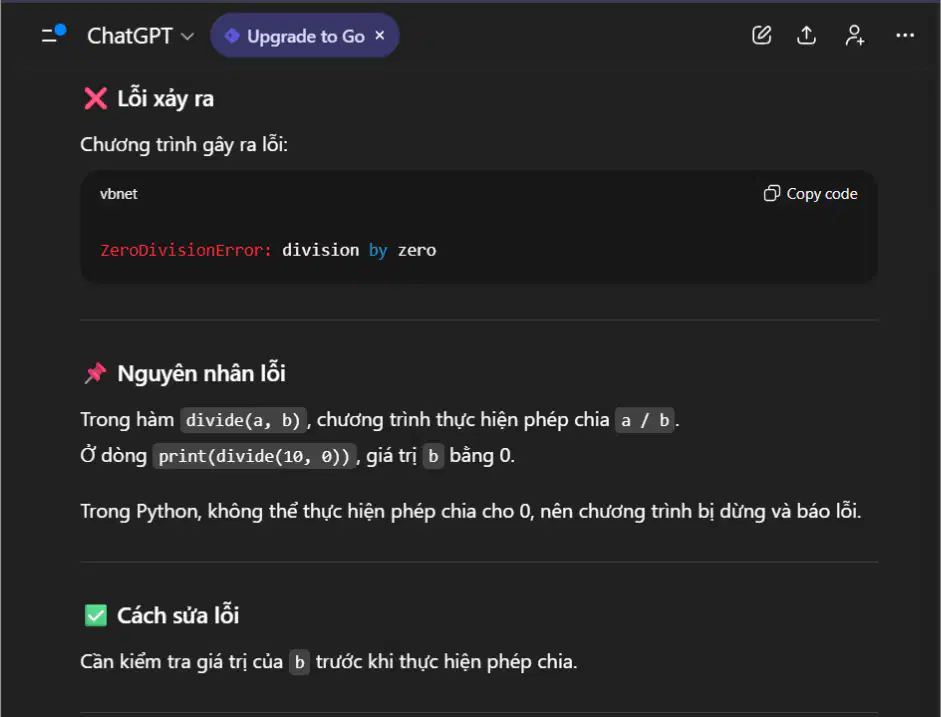
Task: Click the vbnet language label
Action: [x=118, y=194]
